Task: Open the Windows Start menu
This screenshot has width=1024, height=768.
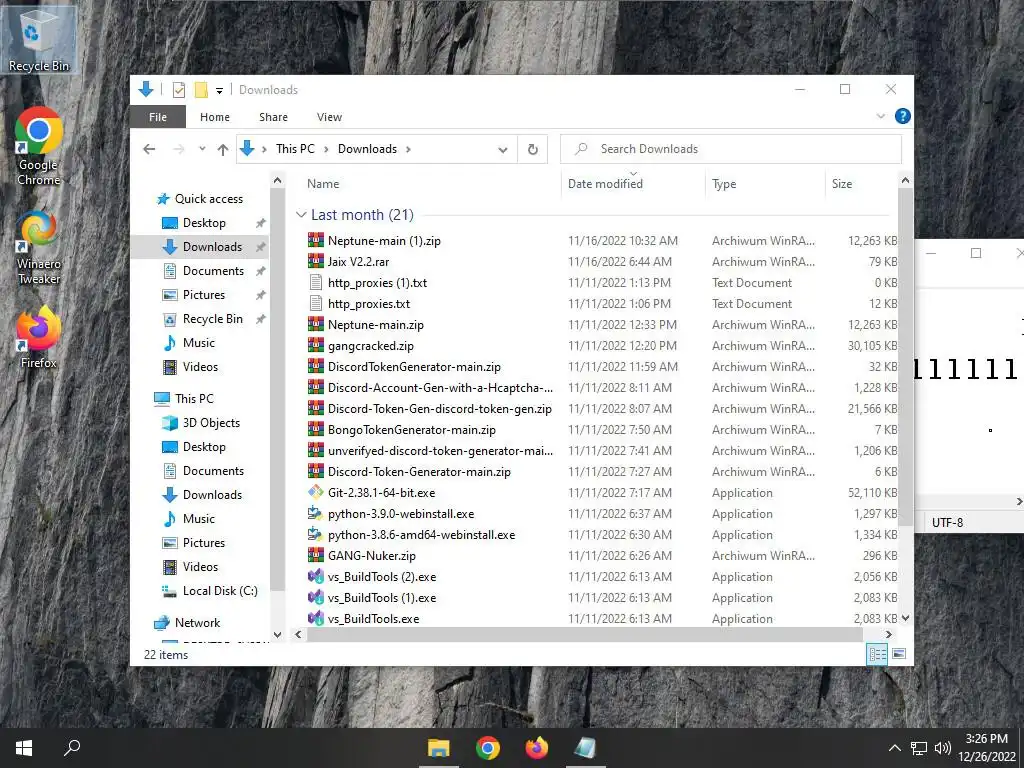Action: (x=24, y=748)
